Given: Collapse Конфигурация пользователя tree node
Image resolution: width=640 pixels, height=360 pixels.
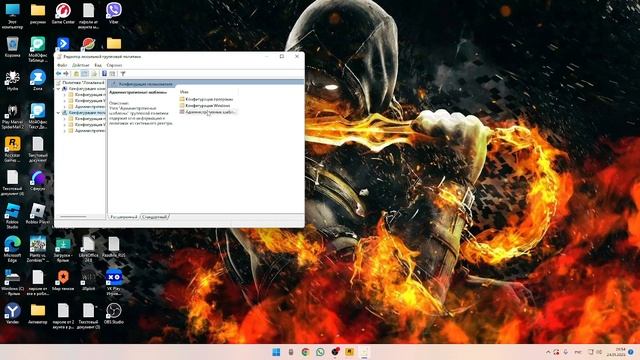Looking at the screenshot, I should [58, 113].
